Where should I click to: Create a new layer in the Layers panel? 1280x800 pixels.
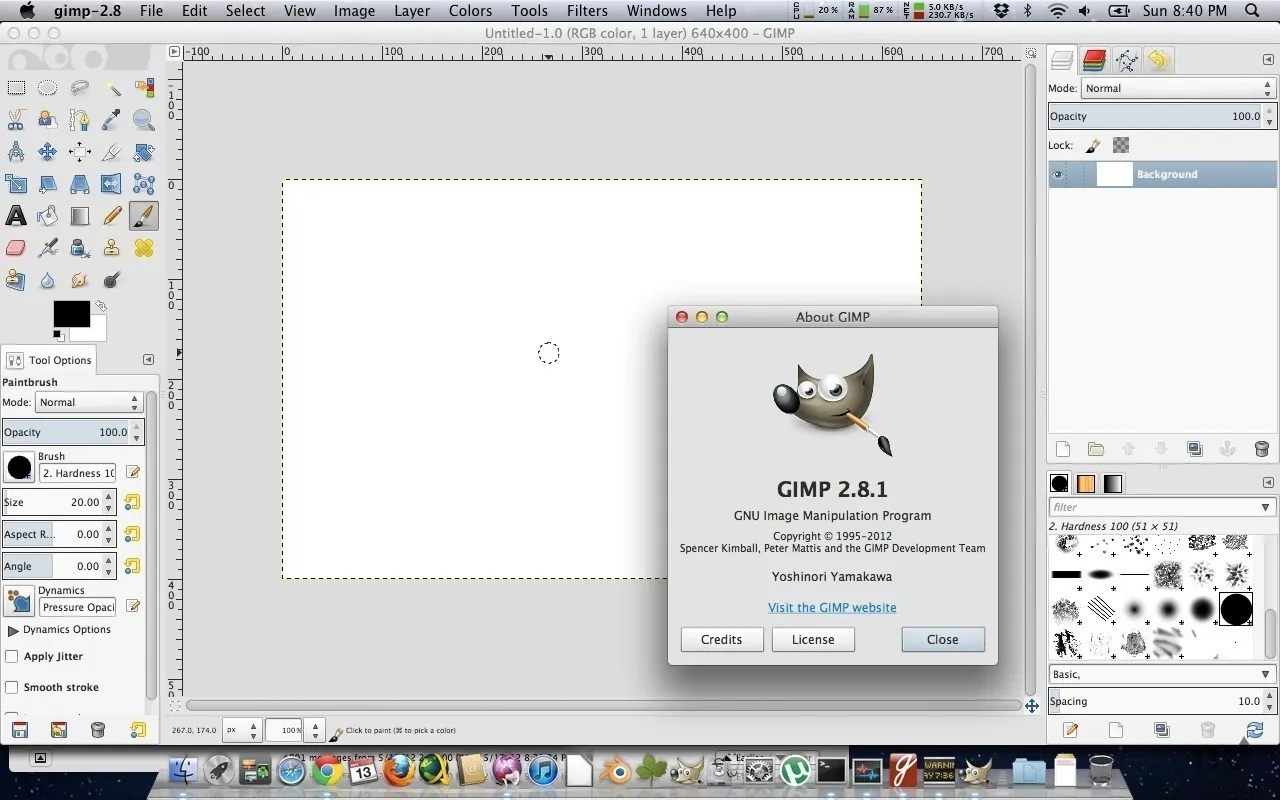point(1062,449)
